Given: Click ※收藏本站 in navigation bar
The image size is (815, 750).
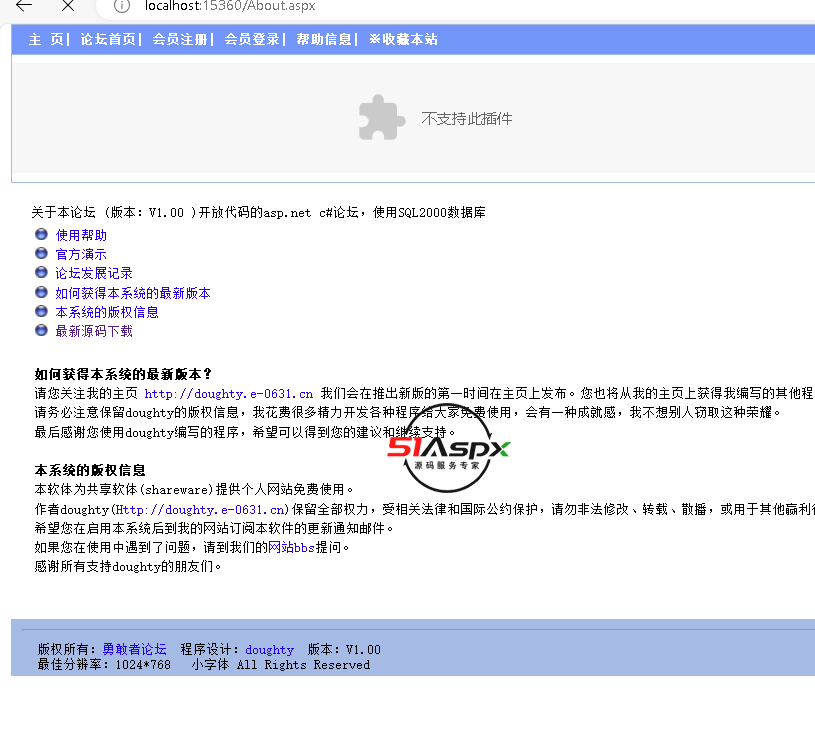Looking at the screenshot, I should (403, 40).
